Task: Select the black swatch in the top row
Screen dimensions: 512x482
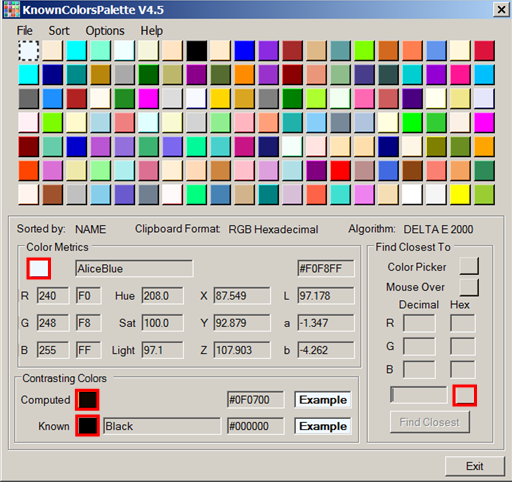Action: point(196,51)
